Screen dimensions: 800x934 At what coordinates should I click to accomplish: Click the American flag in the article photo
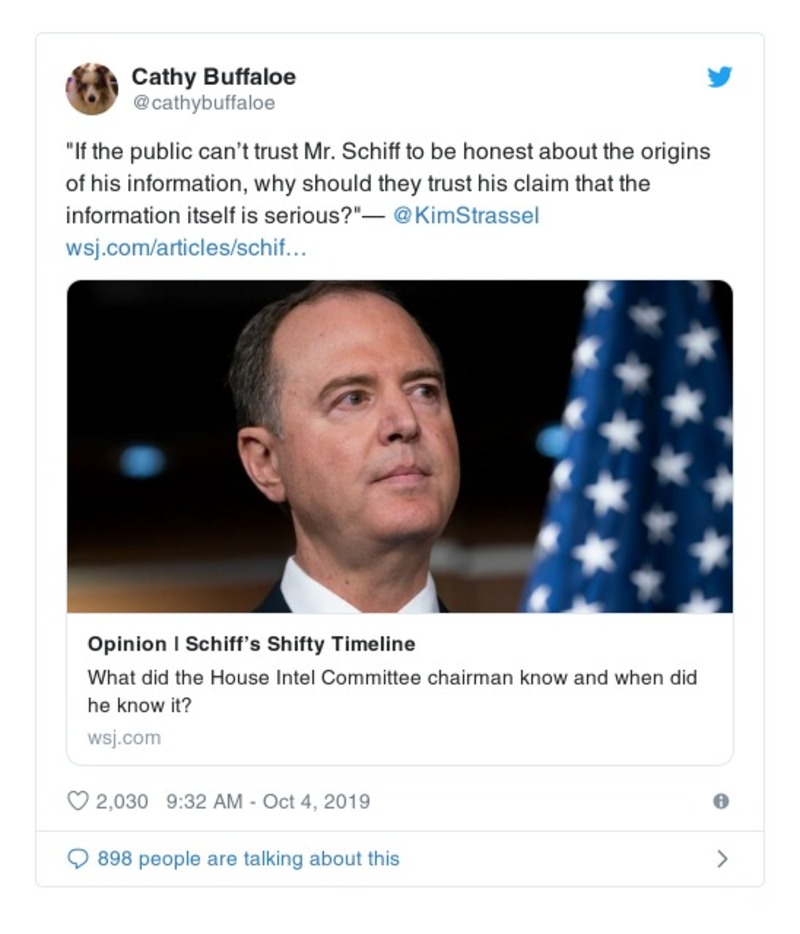[640, 450]
